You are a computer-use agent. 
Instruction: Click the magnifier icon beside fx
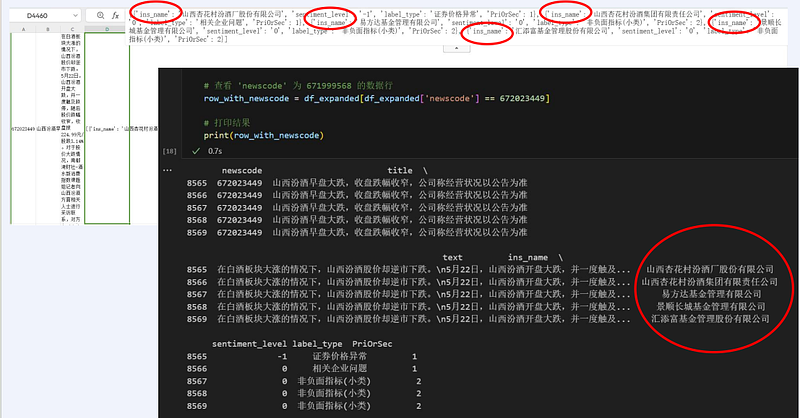(101, 16)
